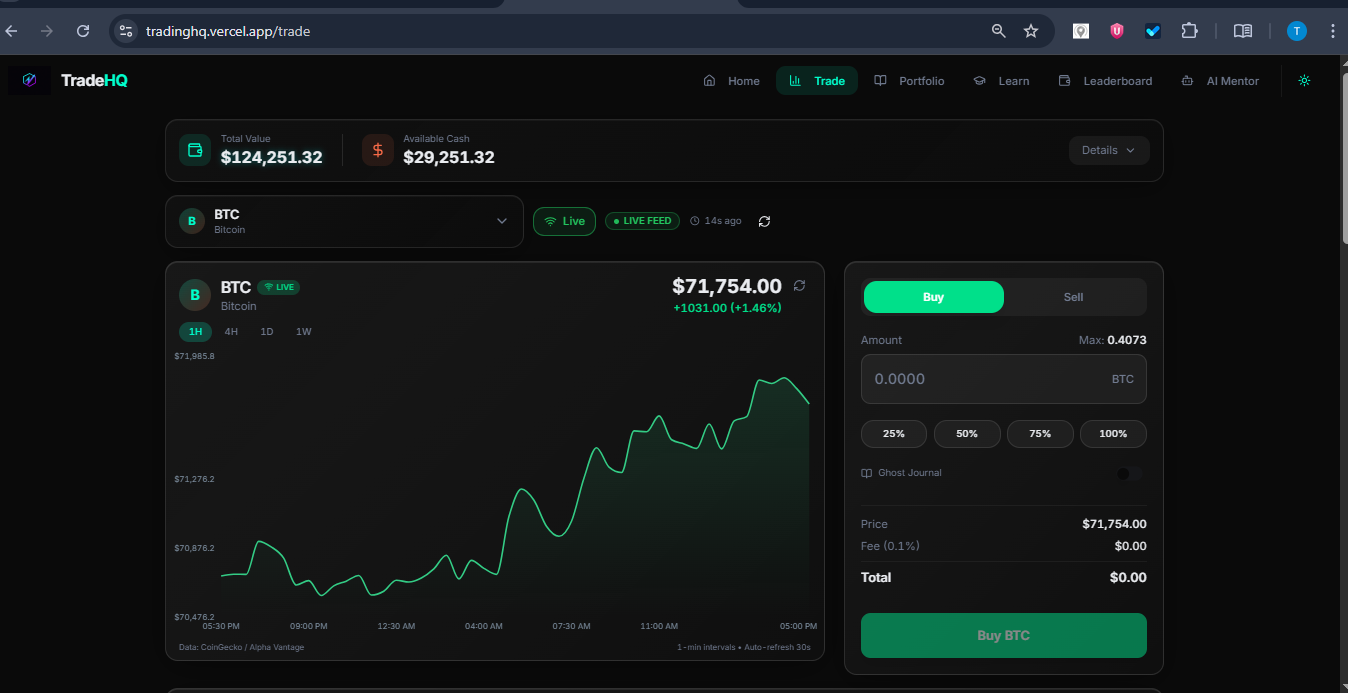This screenshot has height=693, width=1348.
Task: Click the Leaderboard icon in the navbar
Action: [x=1063, y=80]
